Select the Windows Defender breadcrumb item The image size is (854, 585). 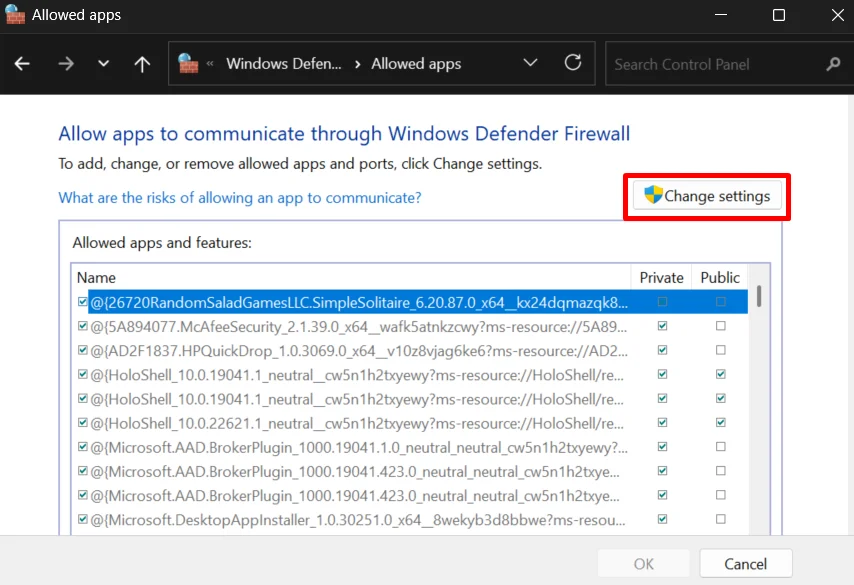[x=283, y=63]
